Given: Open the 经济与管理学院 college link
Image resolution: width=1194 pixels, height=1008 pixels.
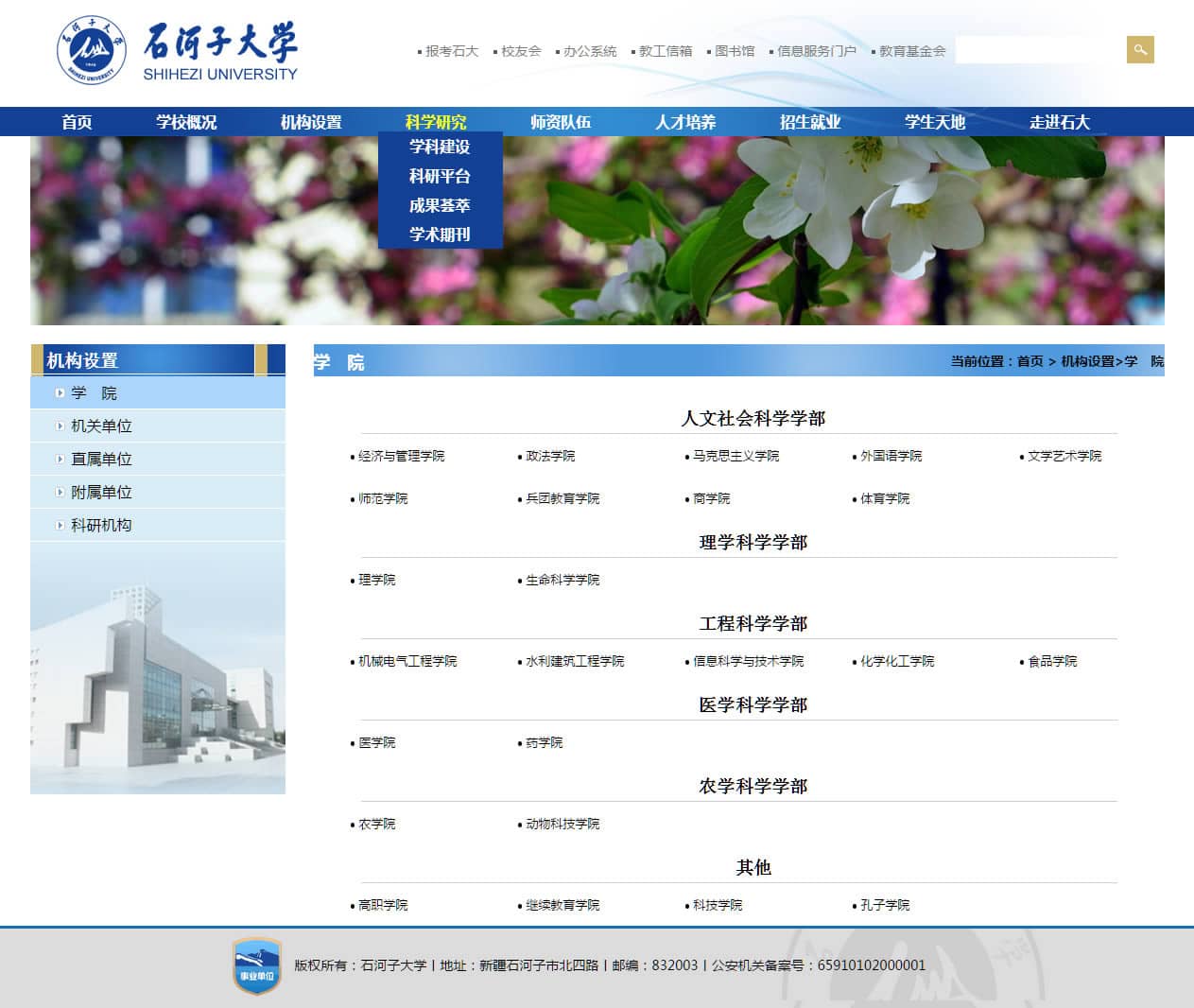Looking at the screenshot, I should (x=401, y=457).
